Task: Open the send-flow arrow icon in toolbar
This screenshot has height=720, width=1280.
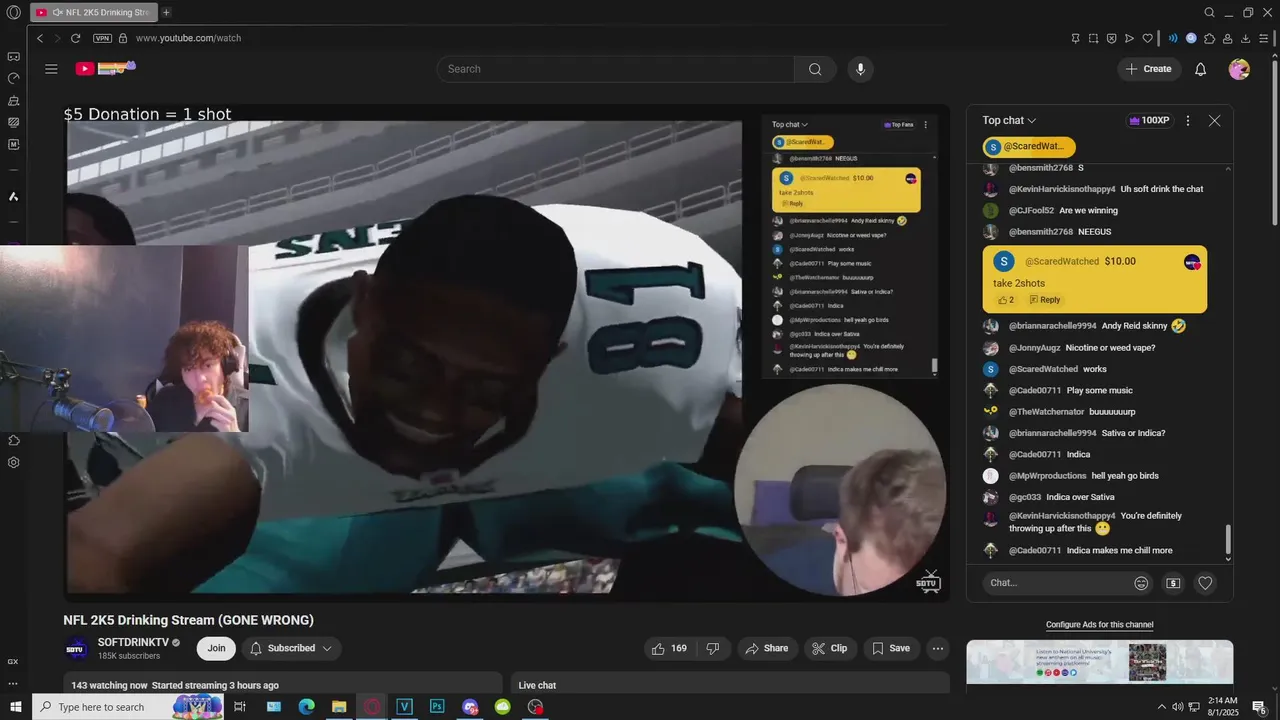Action: 1129,38
